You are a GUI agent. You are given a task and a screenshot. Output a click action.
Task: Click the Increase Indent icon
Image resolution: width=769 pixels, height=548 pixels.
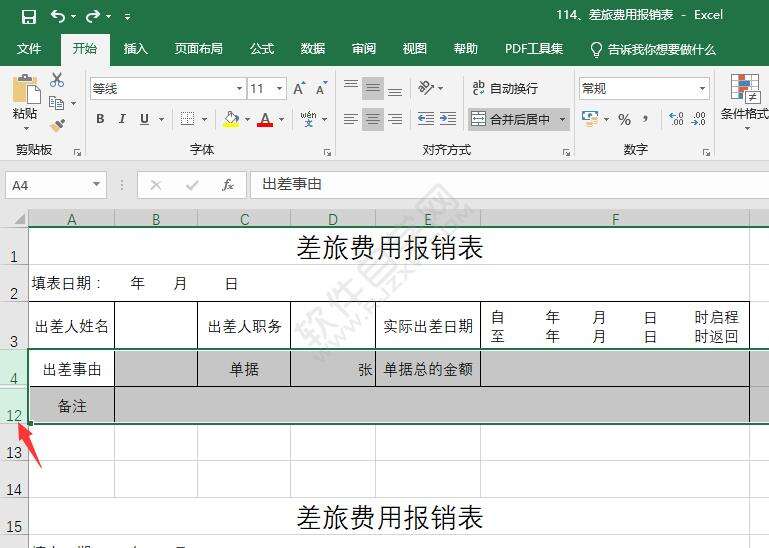point(448,119)
